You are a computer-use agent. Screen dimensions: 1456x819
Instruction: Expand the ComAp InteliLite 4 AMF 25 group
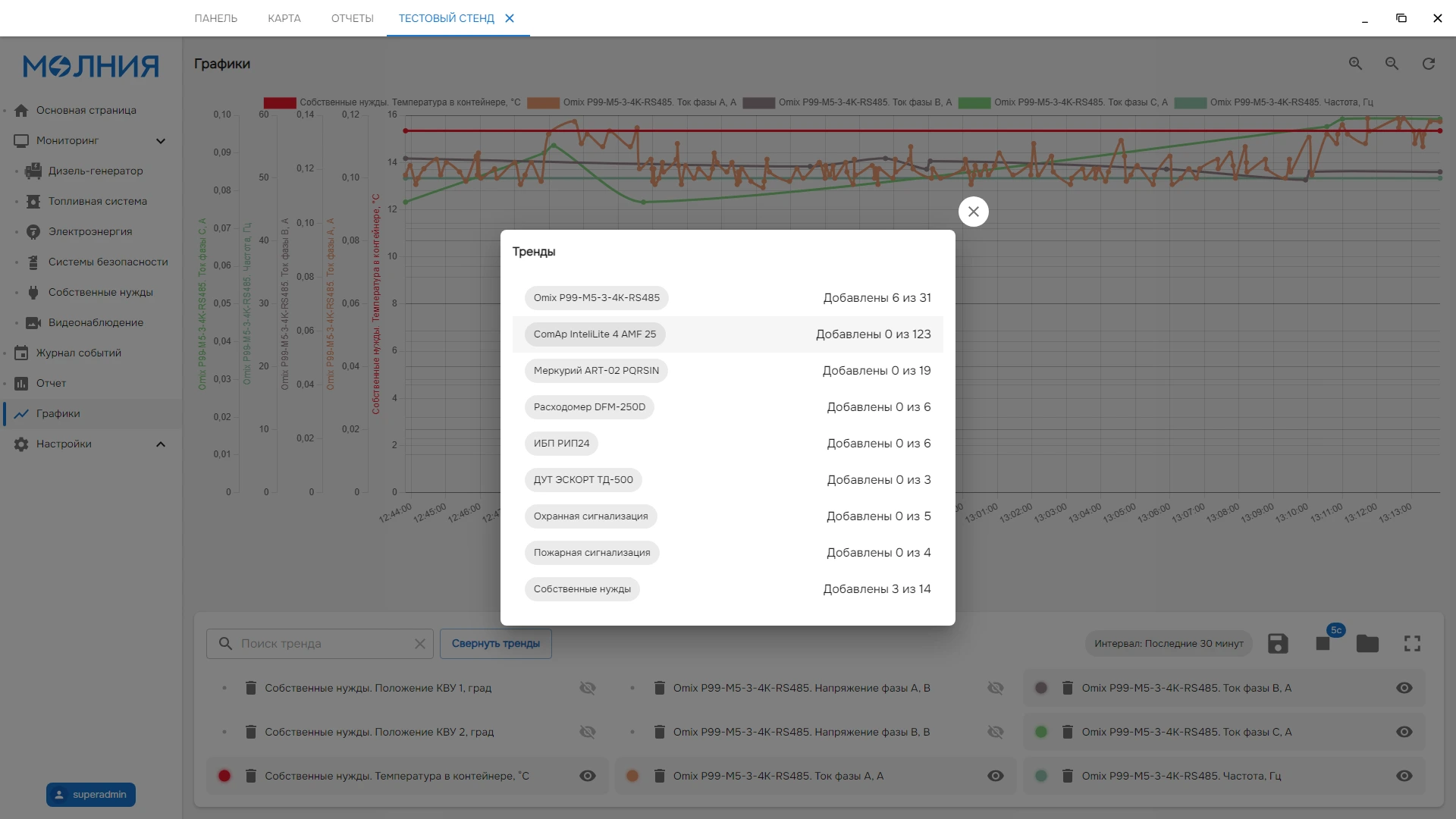(595, 334)
